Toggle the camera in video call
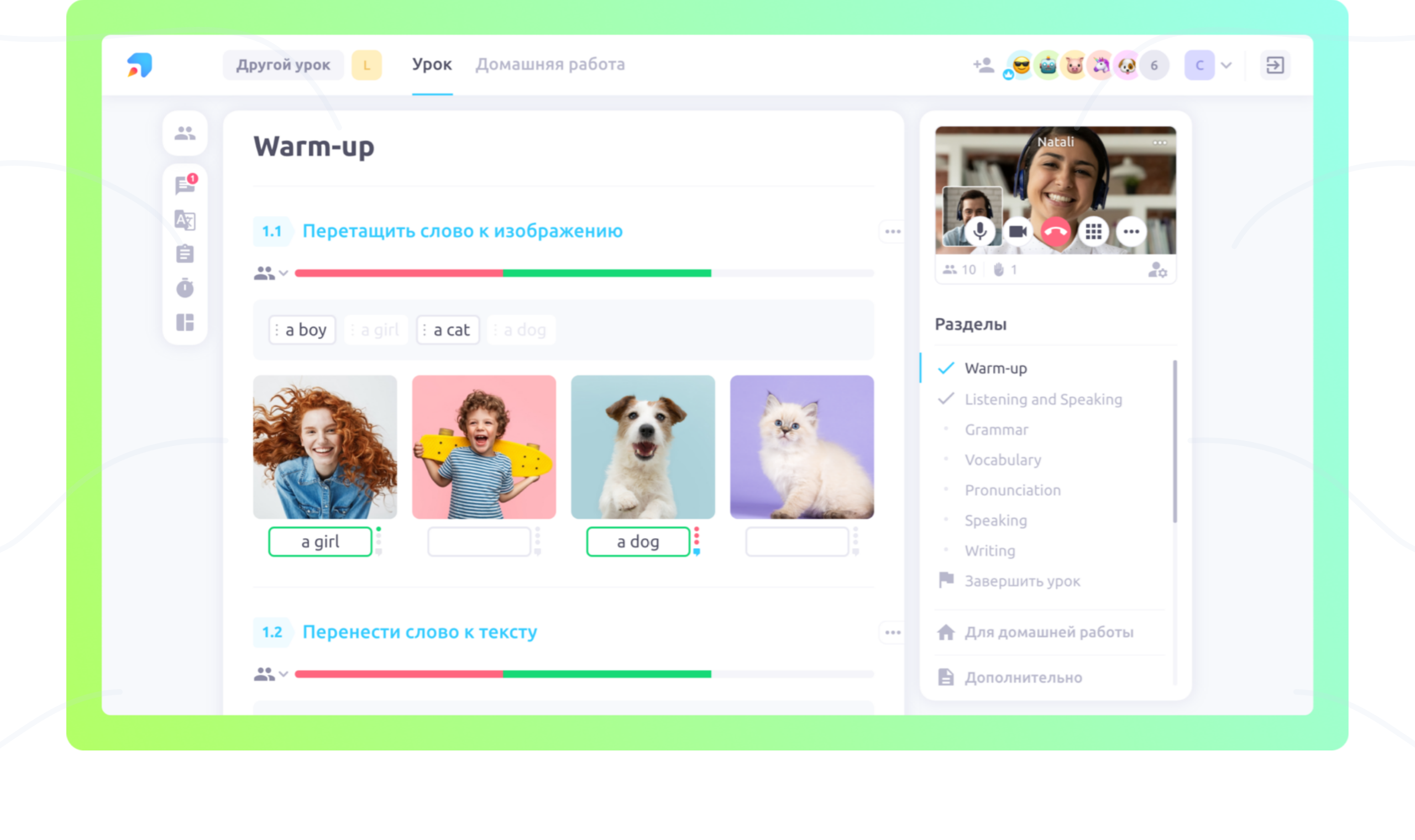 [1018, 232]
